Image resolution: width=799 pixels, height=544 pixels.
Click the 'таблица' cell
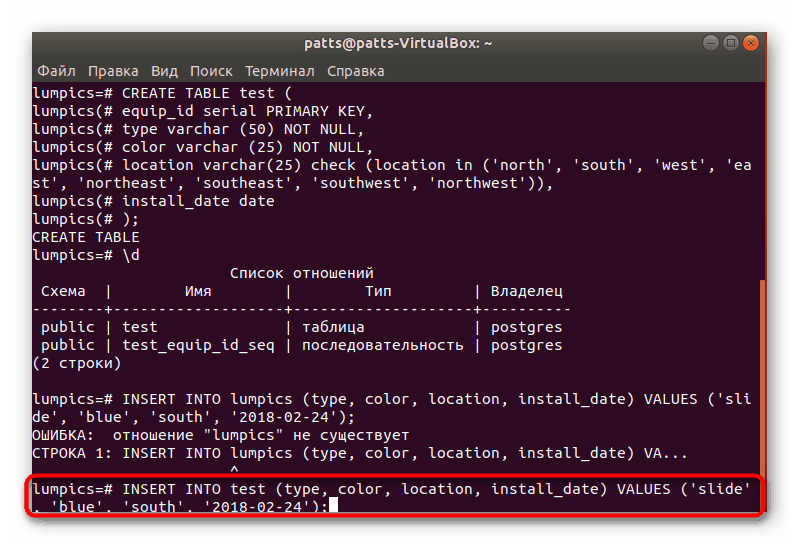333,327
